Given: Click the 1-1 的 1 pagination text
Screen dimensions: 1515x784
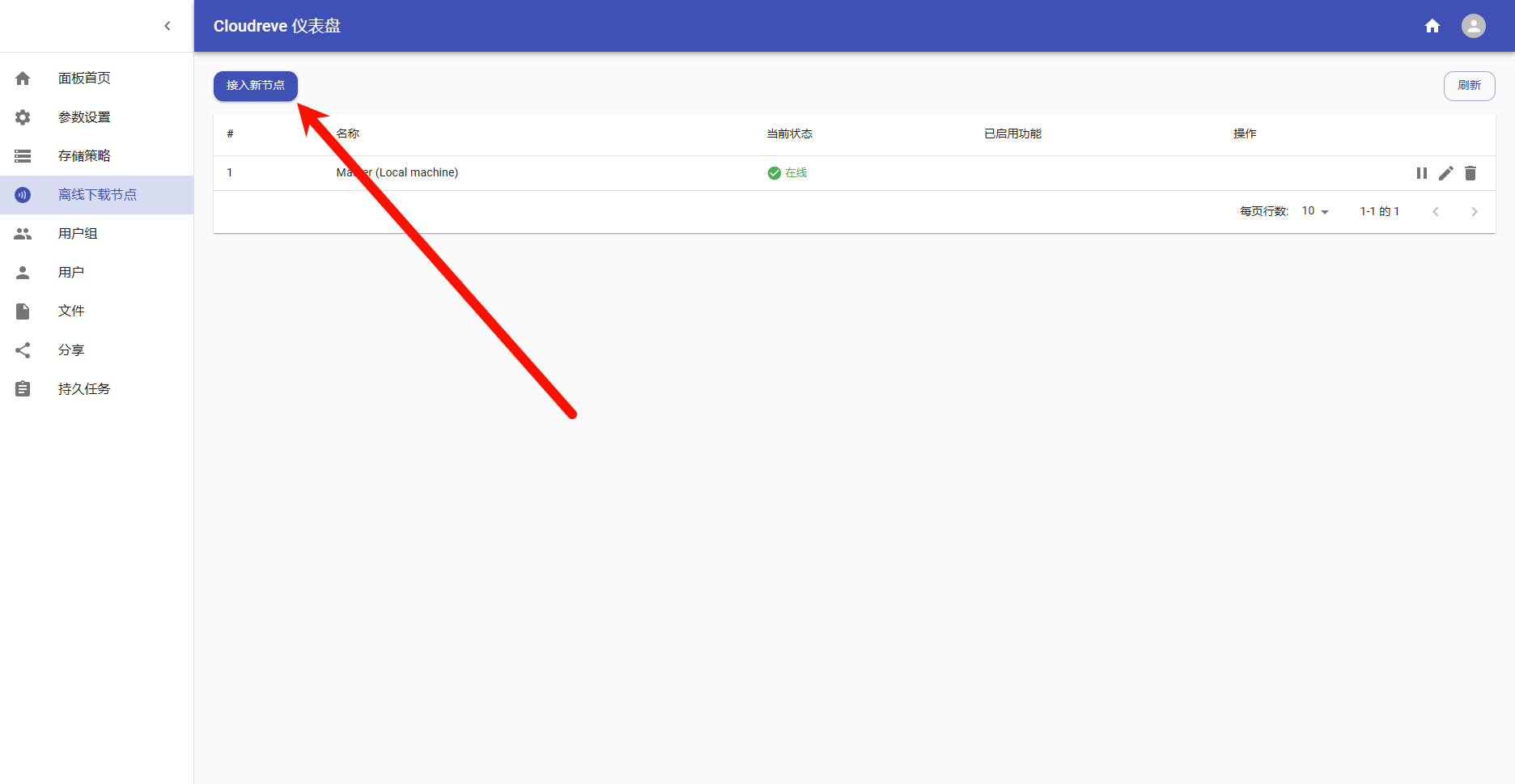Looking at the screenshot, I should [x=1380, y=211].
